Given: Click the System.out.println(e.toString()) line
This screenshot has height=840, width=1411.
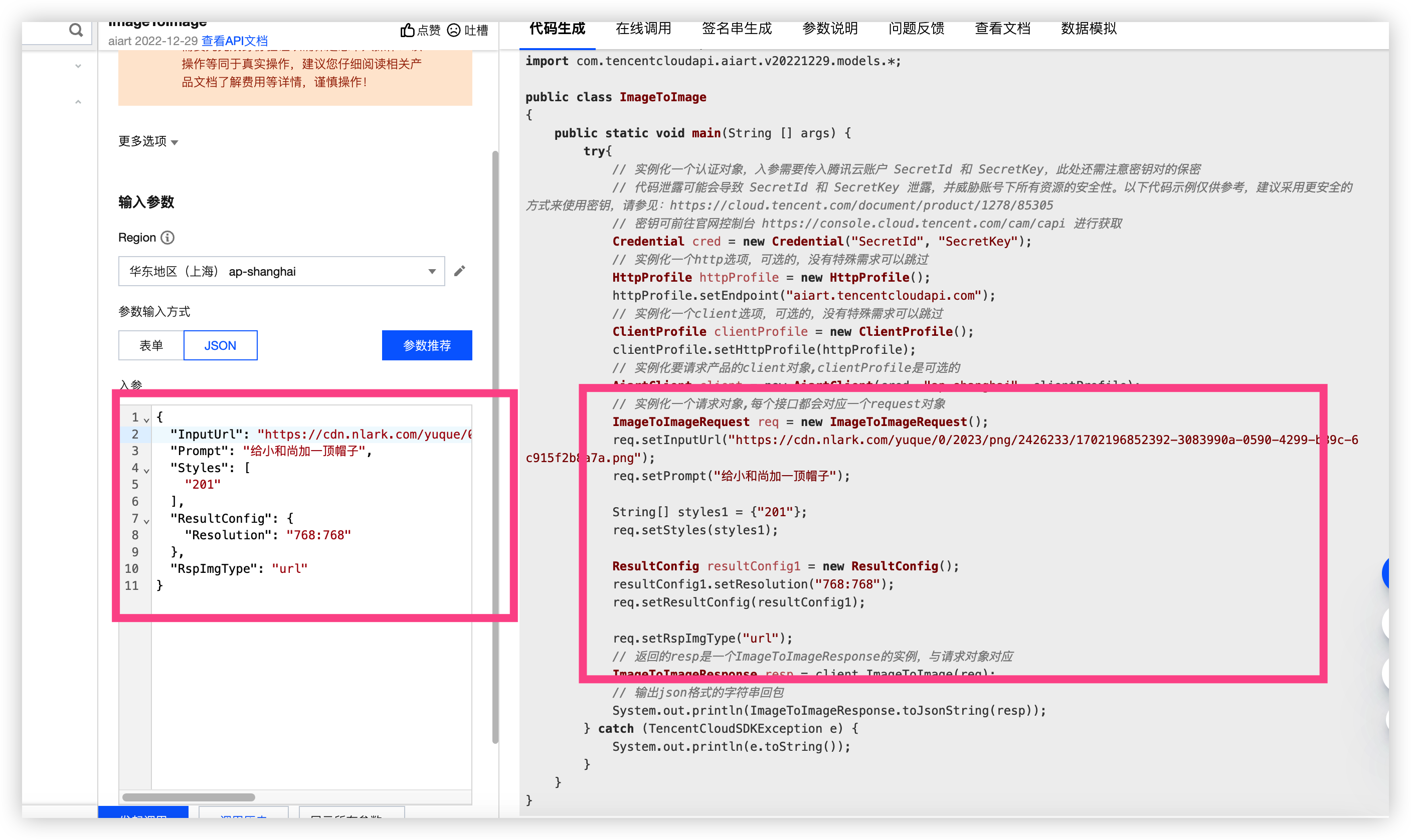Looking at the screenshot, I should [731, 747].
